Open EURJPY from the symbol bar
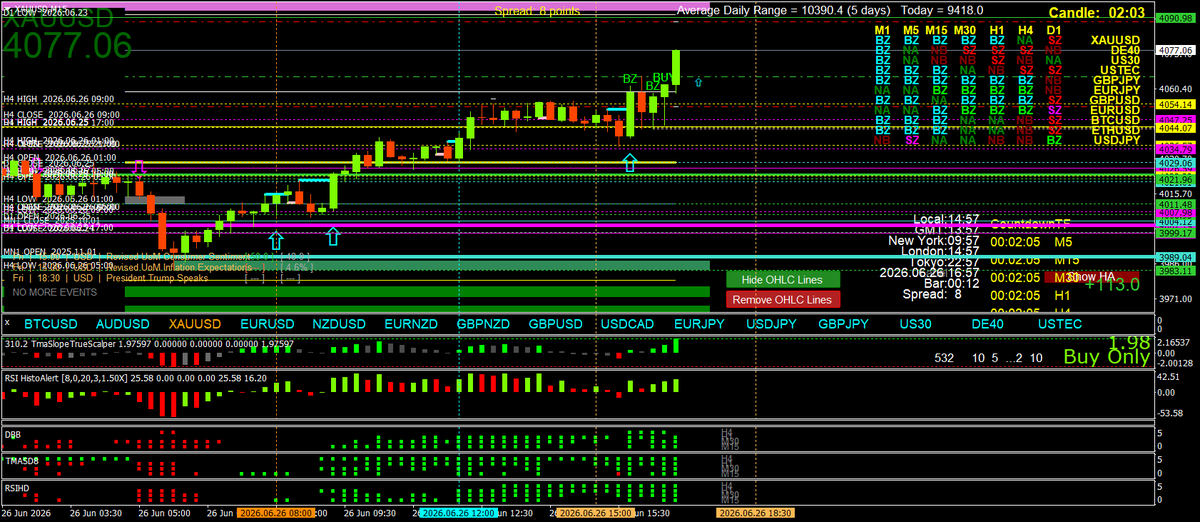 (x=699, y=324)
